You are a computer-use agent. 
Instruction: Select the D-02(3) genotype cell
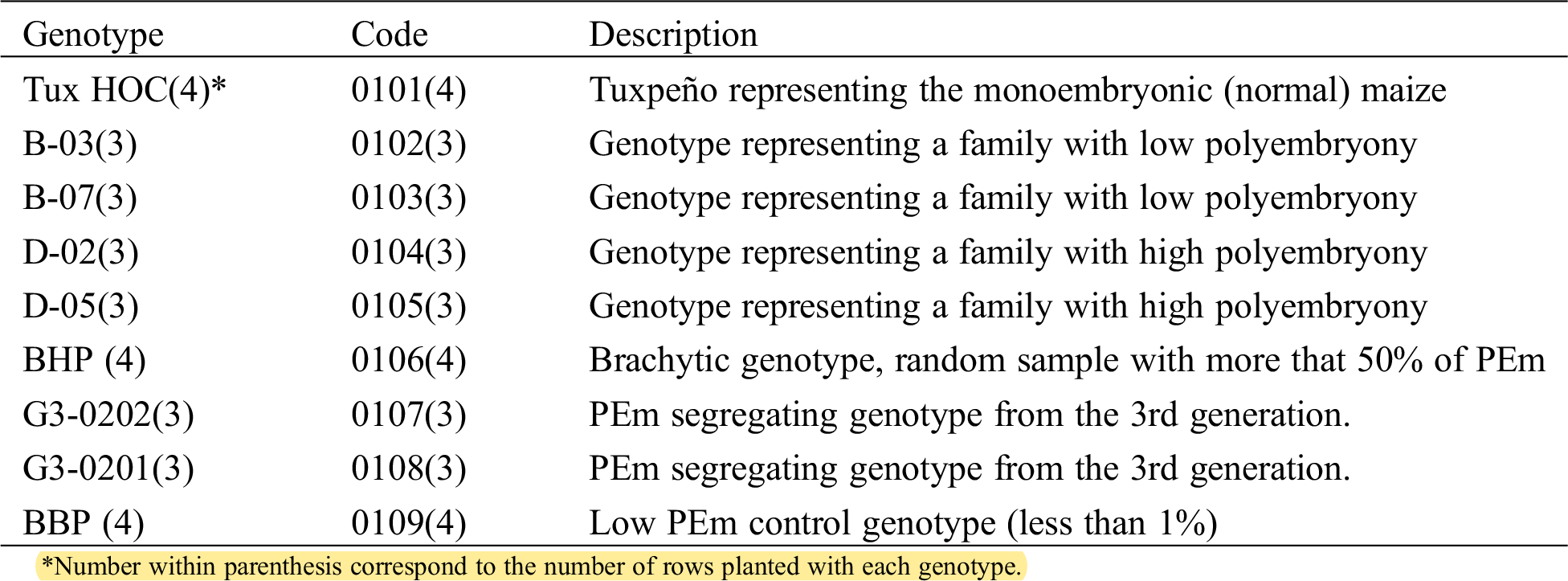pos(80,252)
